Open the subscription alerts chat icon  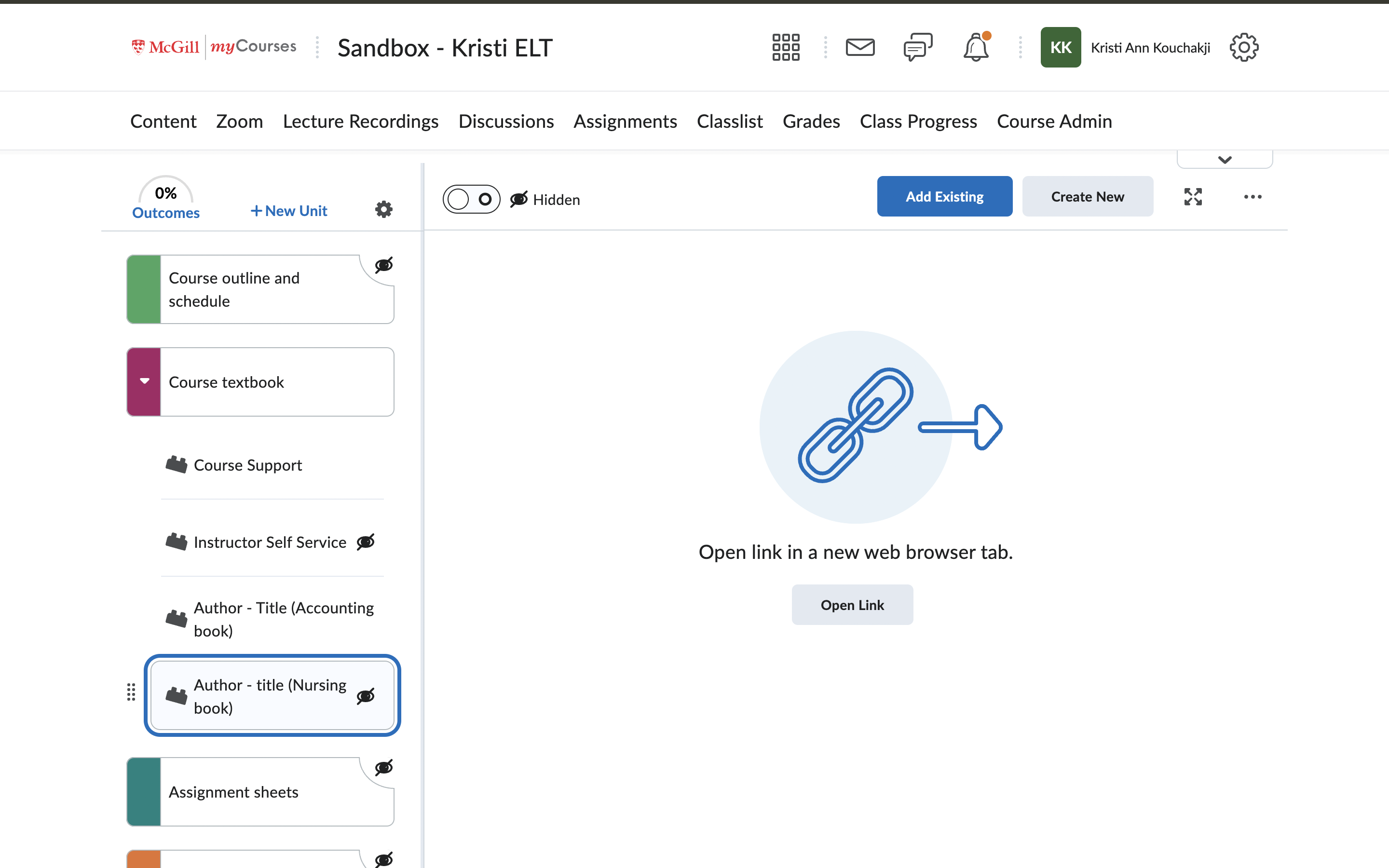click(918, 47)
